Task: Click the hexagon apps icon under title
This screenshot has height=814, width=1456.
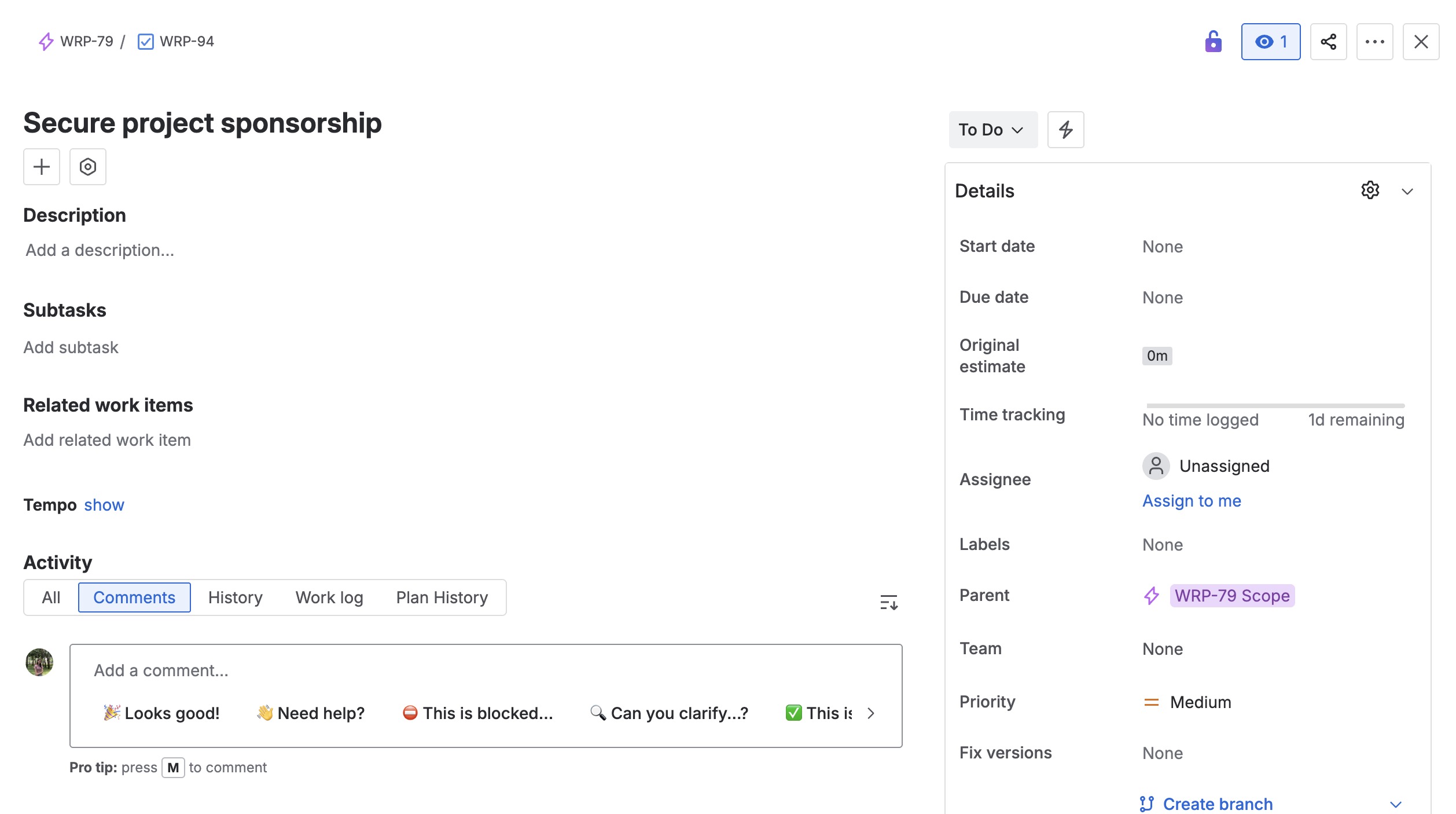Action: 88,167
